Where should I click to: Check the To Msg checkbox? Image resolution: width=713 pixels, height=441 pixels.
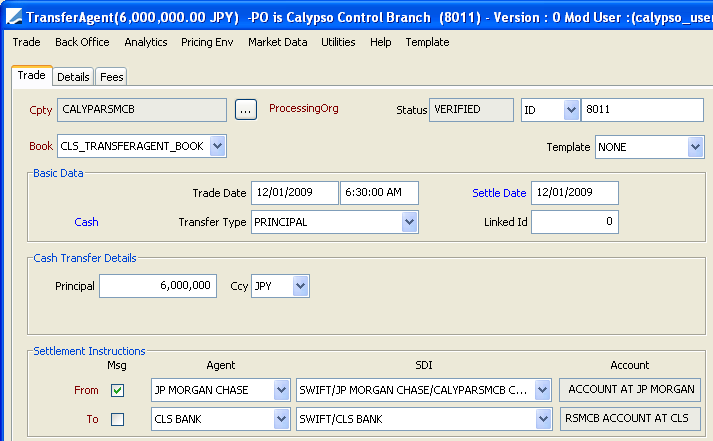click(x=117, y=419)
